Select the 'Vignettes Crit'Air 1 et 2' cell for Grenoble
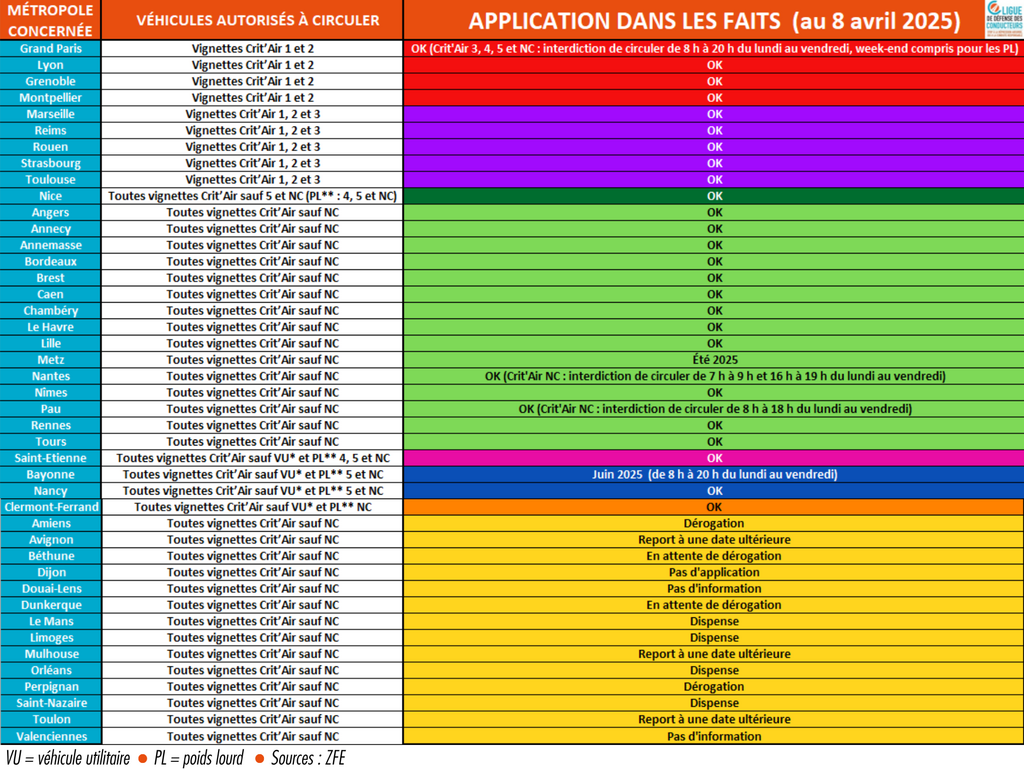The height and width of the screenshot is (770, 1024). [251, 81]
